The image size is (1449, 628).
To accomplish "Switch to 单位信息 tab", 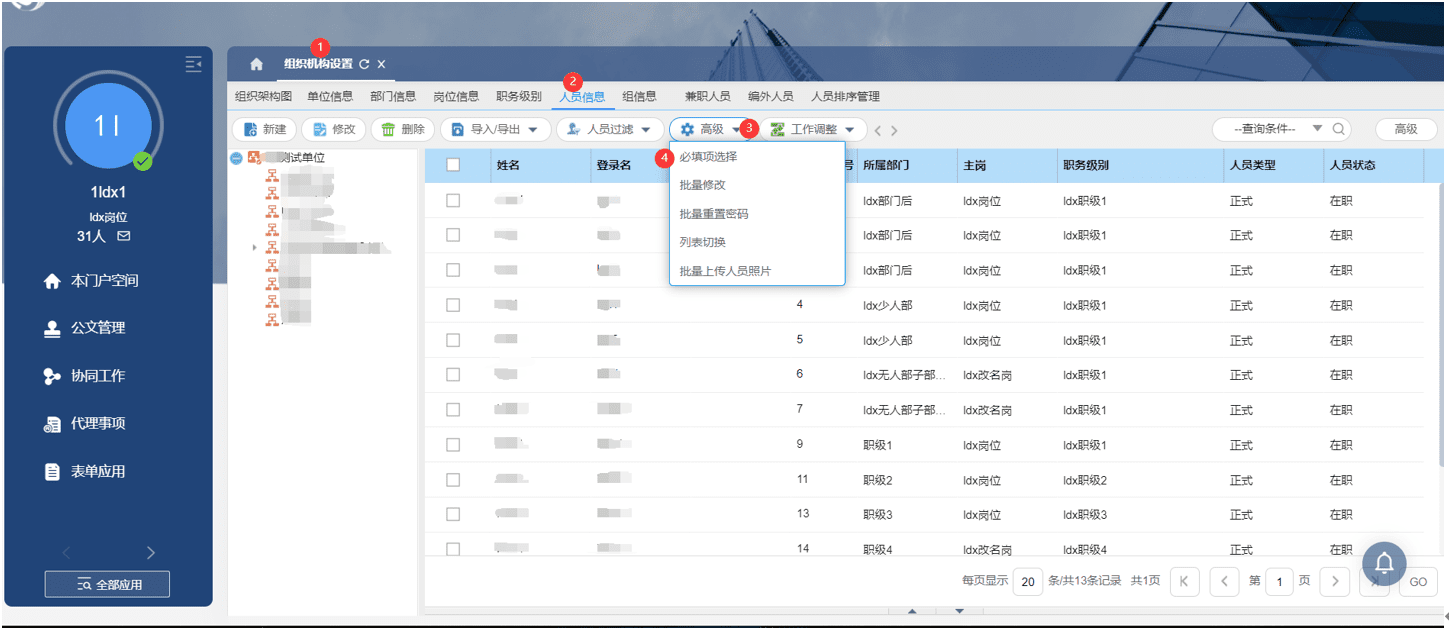I will point(330,97).
